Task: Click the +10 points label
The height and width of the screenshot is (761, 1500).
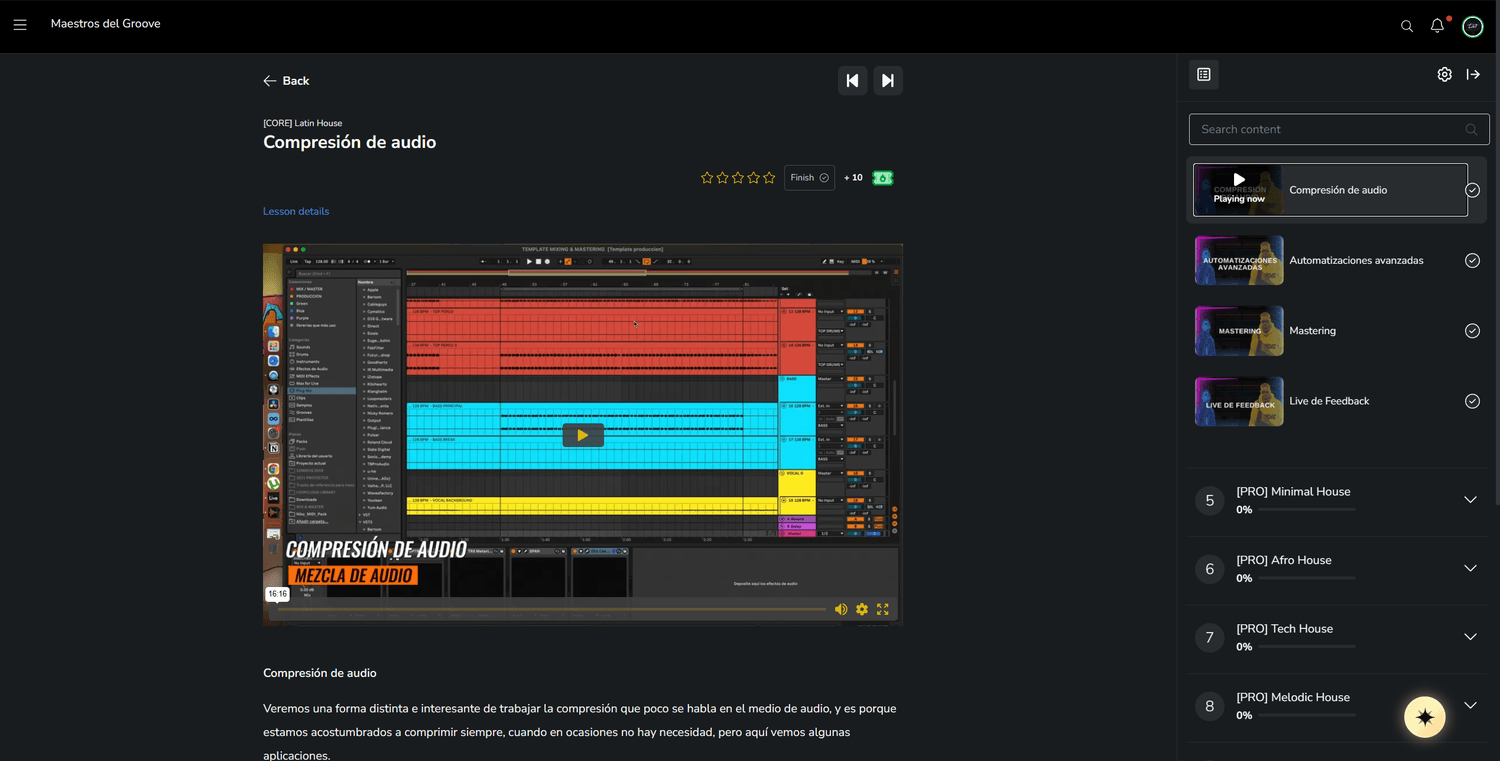Action: click(x=853, y=178)
